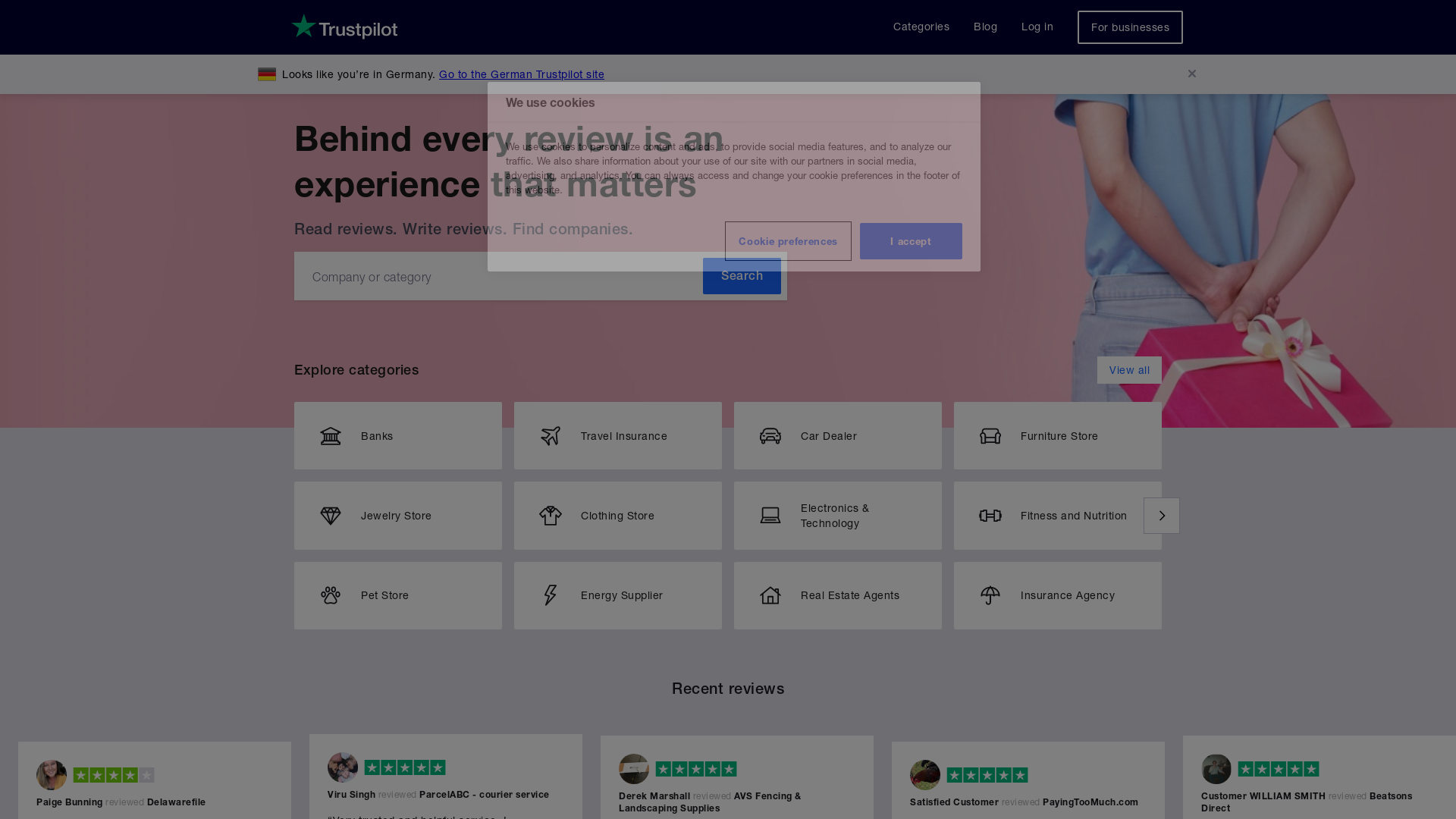Dismiss the Germany location banner
The width and height of the screenshot is (1456, 819).
pyautogui.click(x=1192, y=74)
